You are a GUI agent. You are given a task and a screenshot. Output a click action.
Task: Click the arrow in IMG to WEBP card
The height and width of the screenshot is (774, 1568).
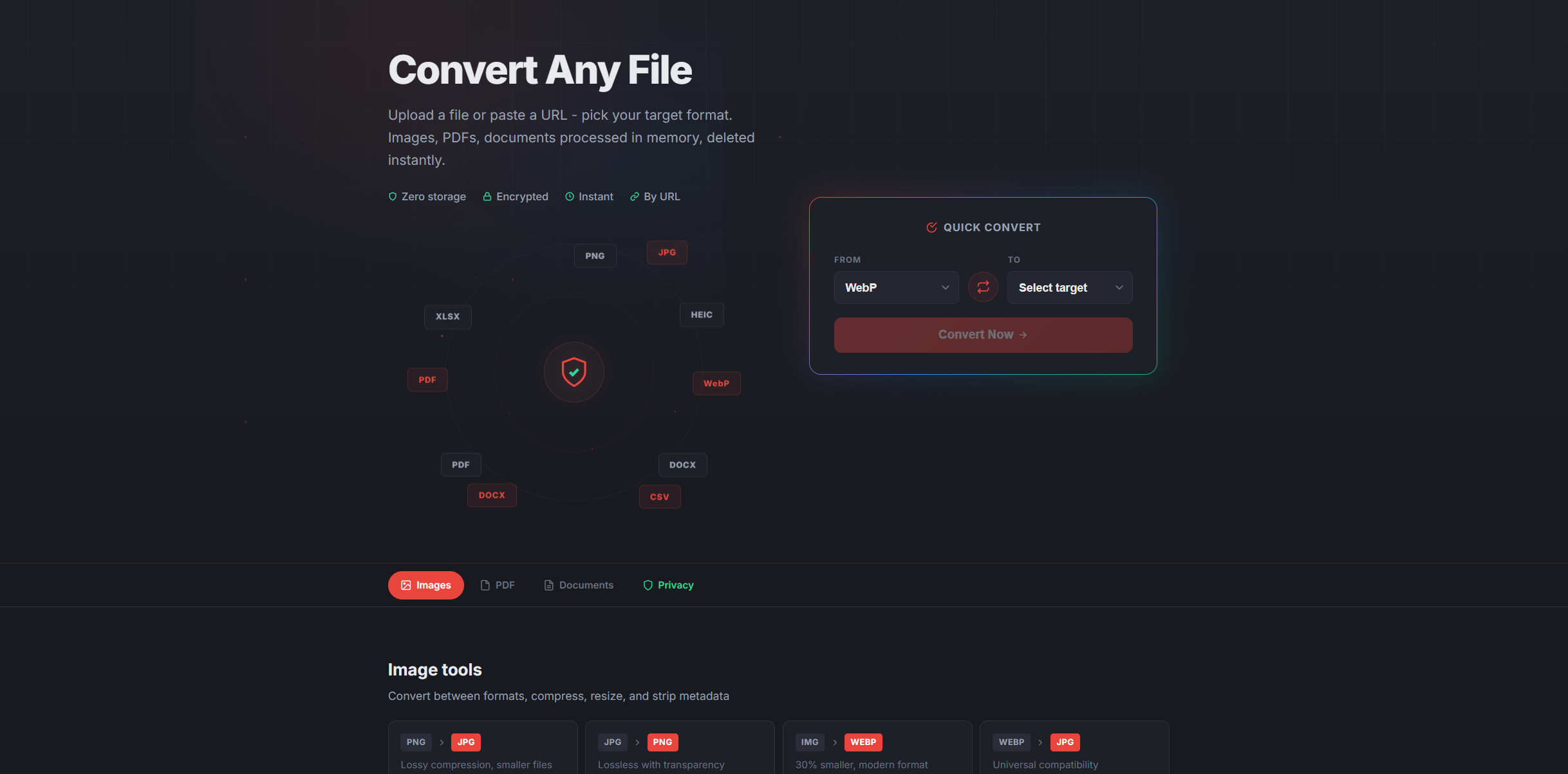point(835,742)
